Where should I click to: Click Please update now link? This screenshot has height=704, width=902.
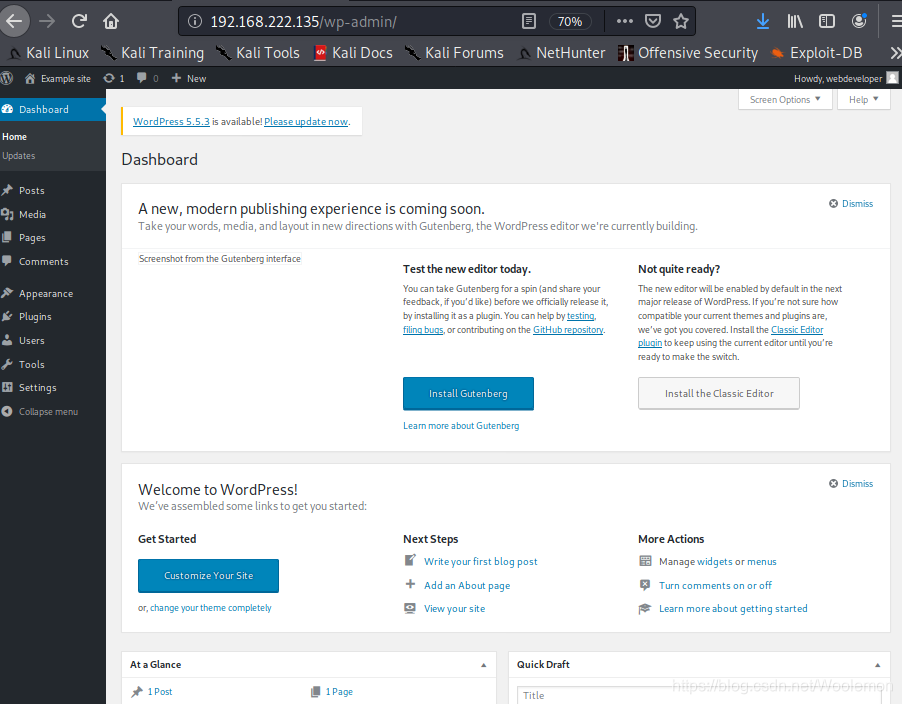tap(306, 121)
